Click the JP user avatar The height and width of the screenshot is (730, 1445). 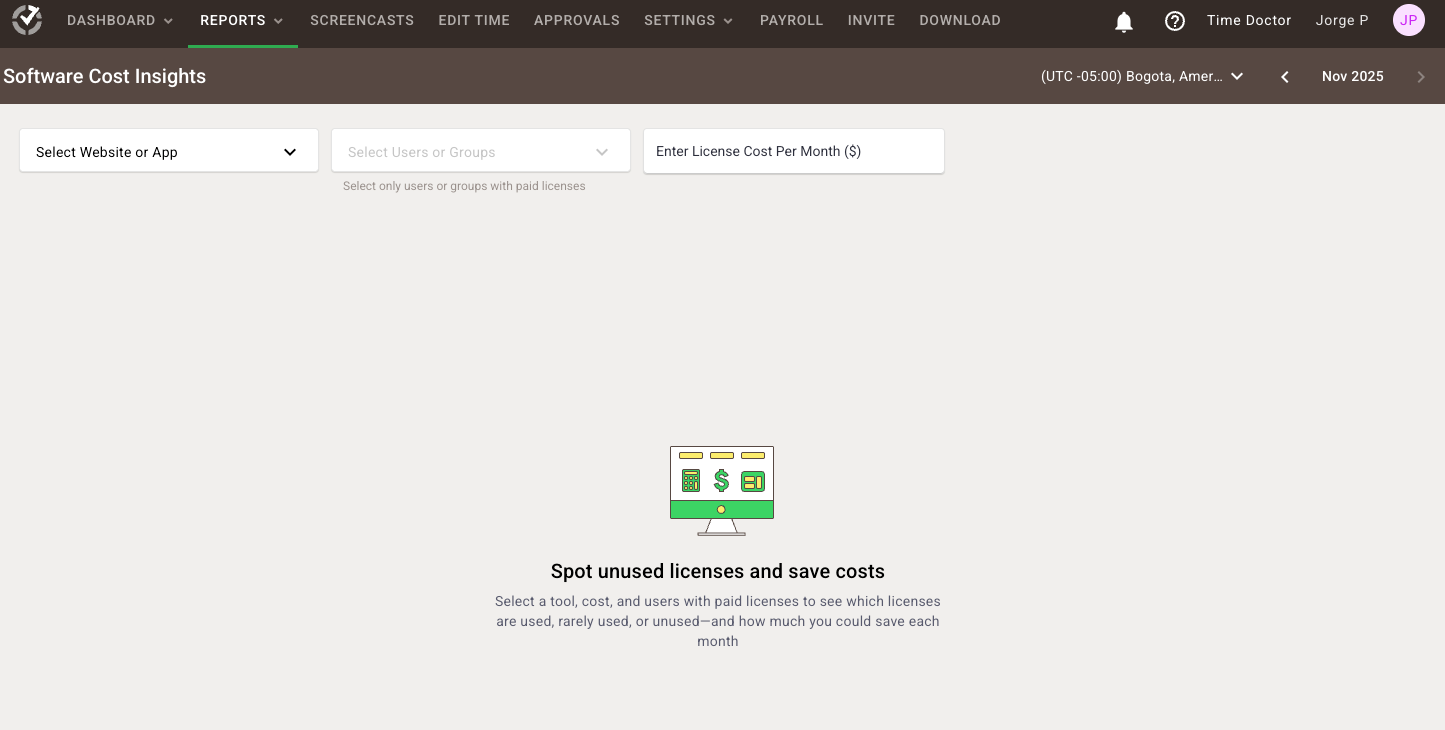[1408, 20]
